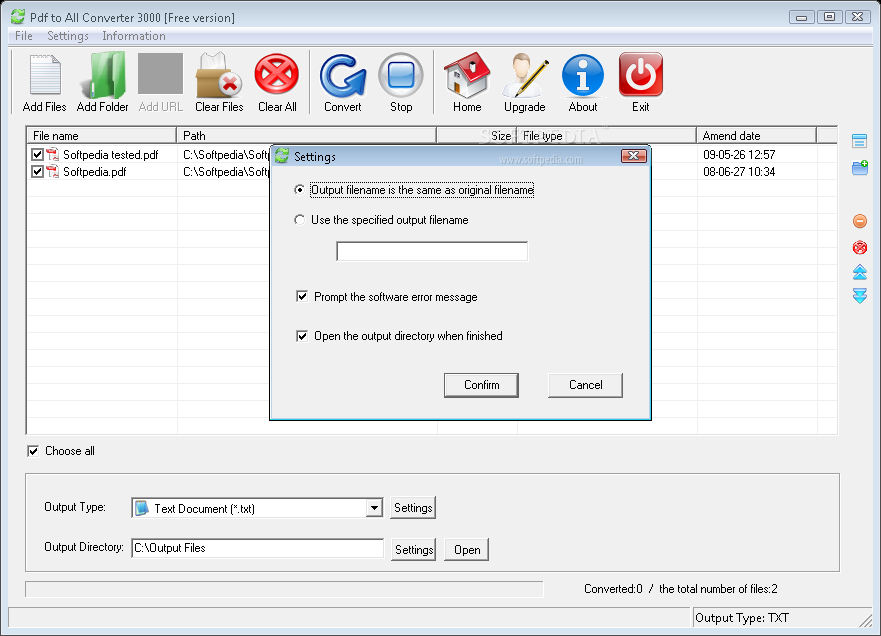Start conversion with the Convert icon
Screen dimensions: 881x636
click(x=343, y=75)
